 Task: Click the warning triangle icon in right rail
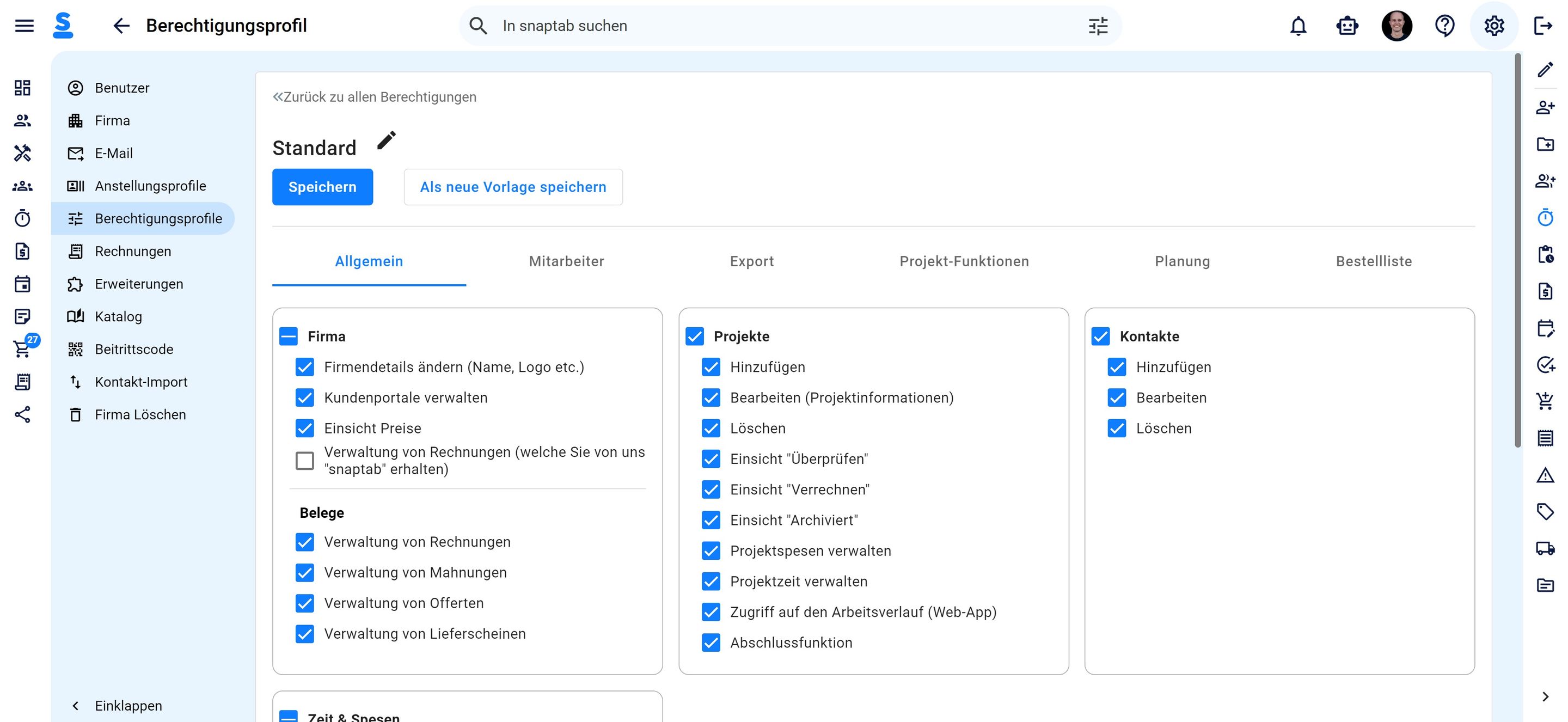pos(1545,475)
